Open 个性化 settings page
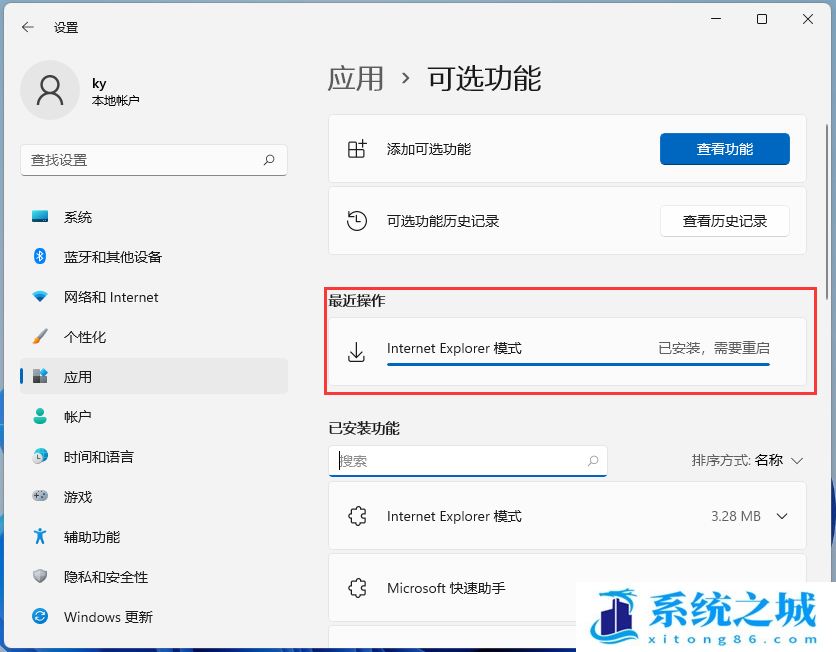 tap(85, 337)
